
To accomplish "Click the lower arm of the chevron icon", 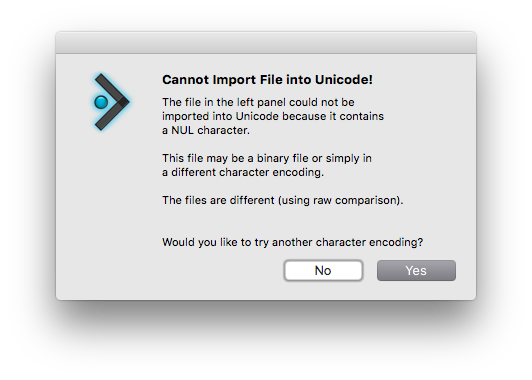I will [x=110, y=116].
